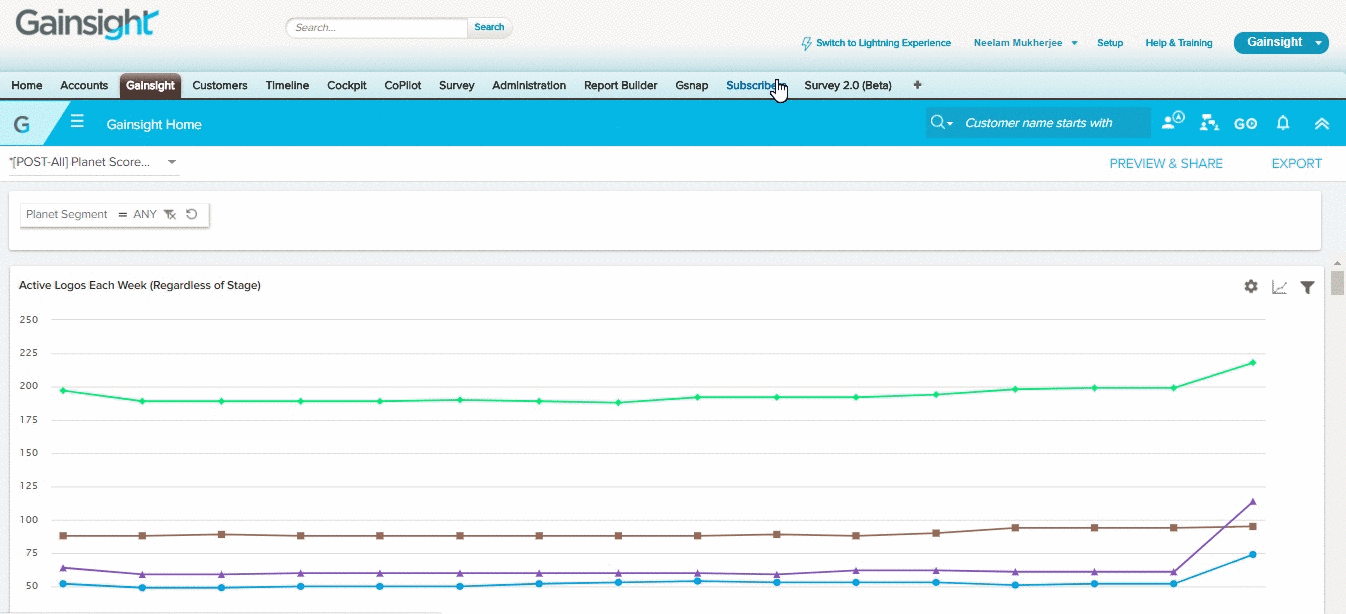
Task: Click the Search button
Action: (x=489, y=28)
